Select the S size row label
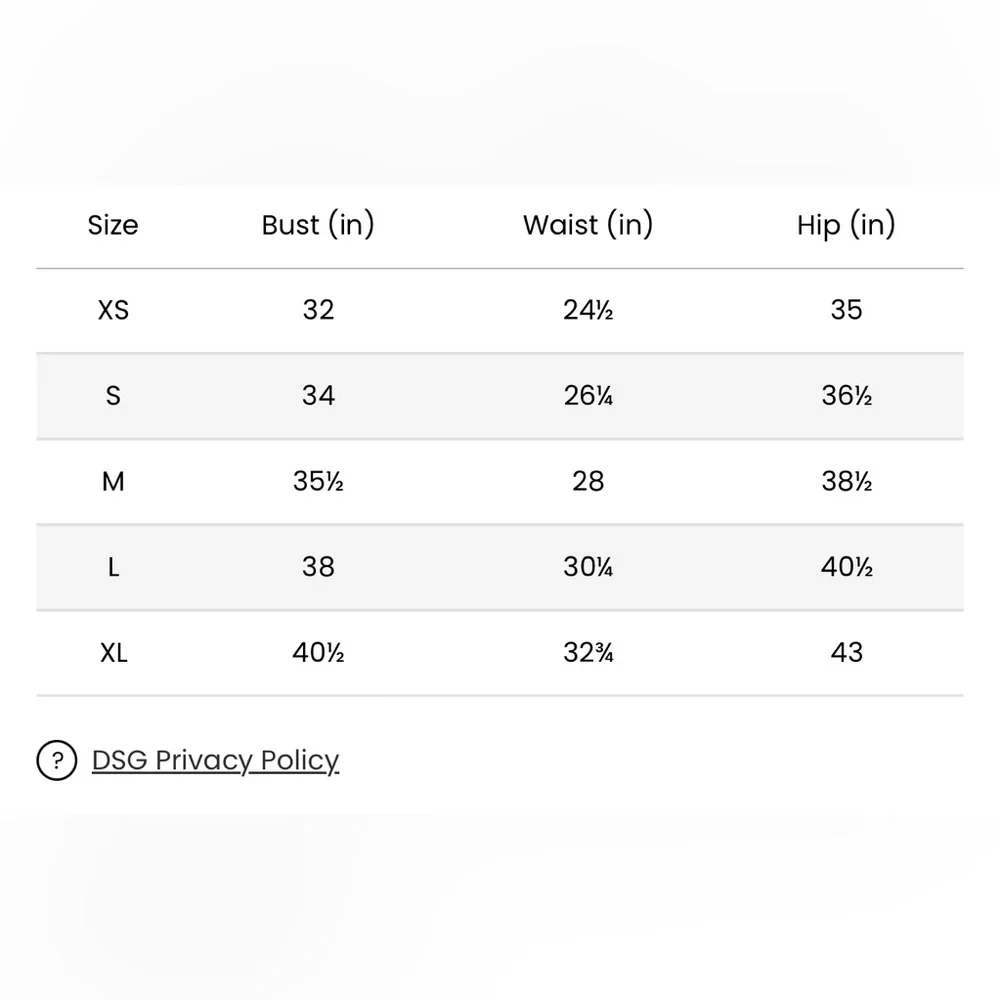 pos(113,396)
